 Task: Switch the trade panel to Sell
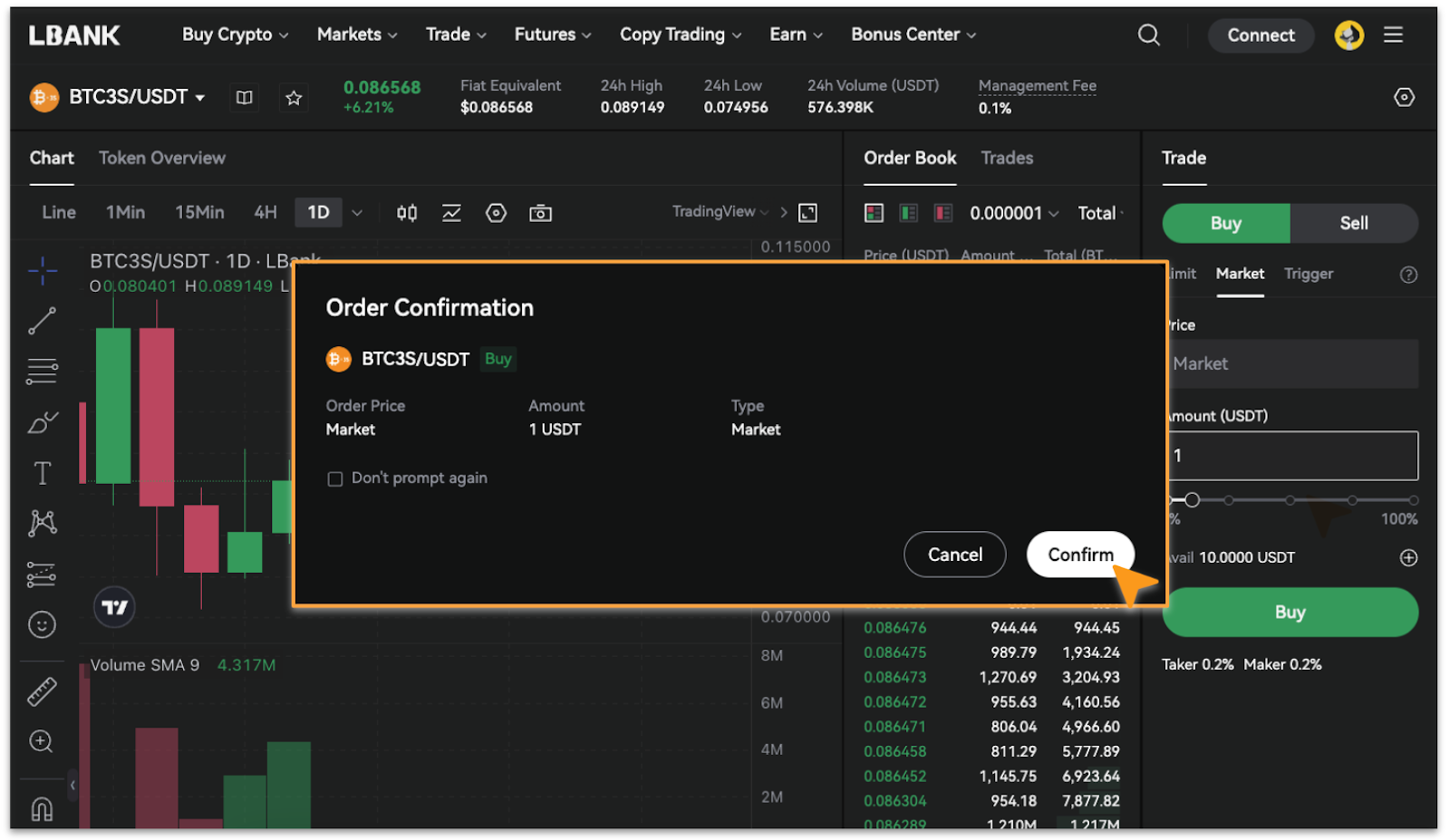pyautogui.click(x=1354, y=223)
